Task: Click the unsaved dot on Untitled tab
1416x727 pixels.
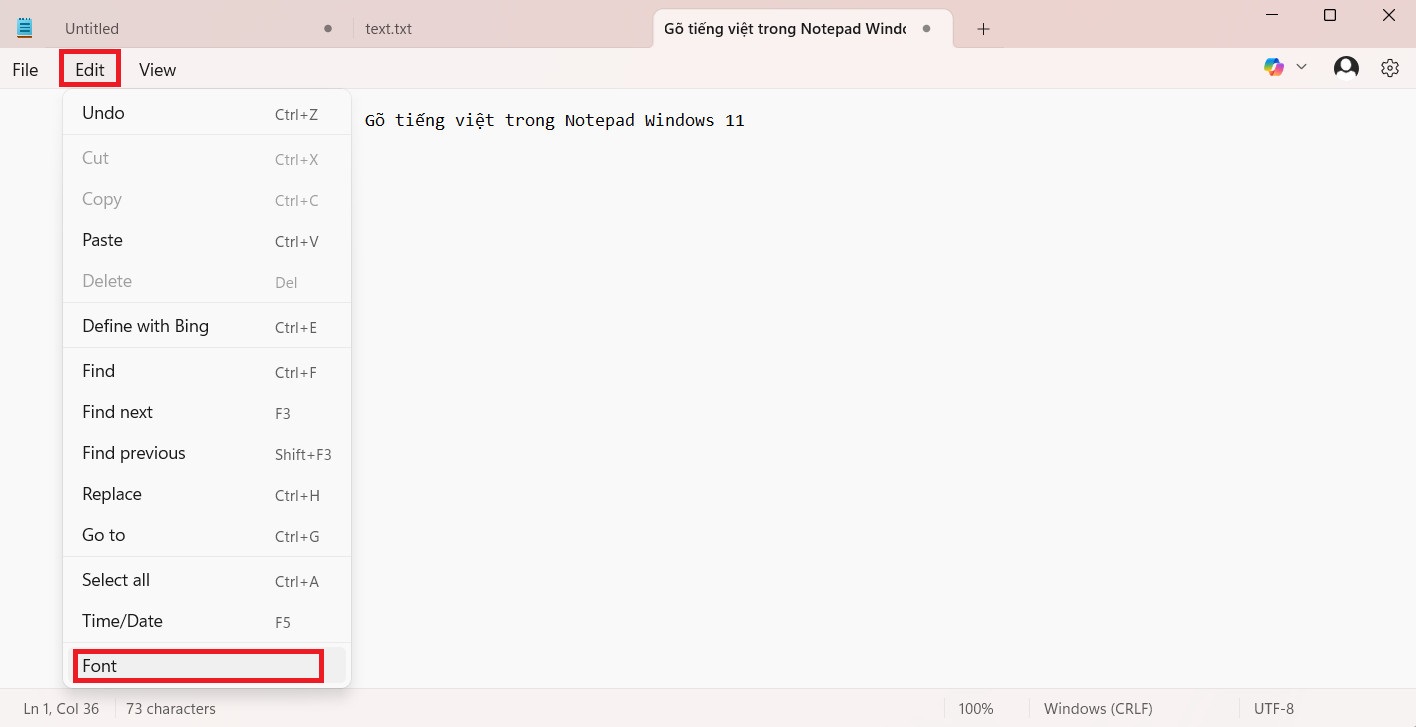Action: (328, 29)
